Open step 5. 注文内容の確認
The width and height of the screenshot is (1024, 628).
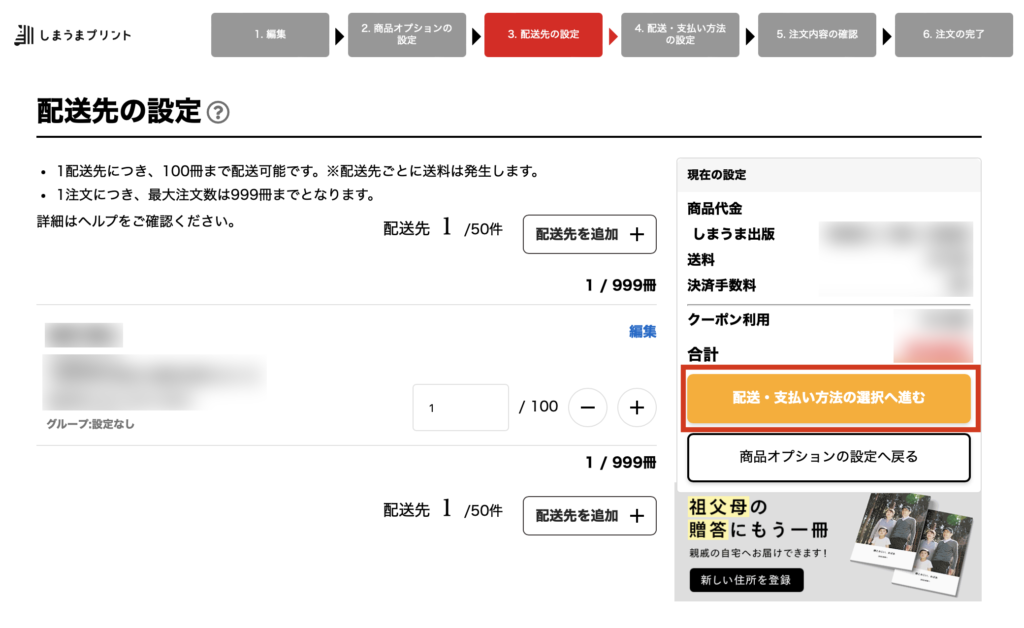(x=816, y=35)
